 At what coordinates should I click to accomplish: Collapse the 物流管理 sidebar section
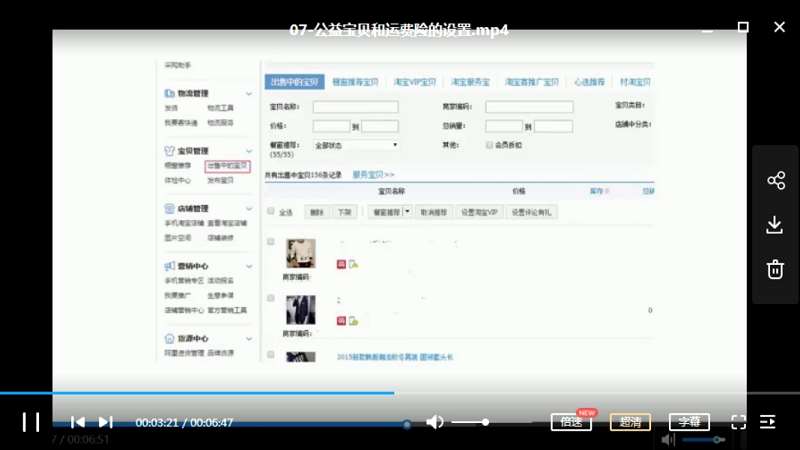249,93
